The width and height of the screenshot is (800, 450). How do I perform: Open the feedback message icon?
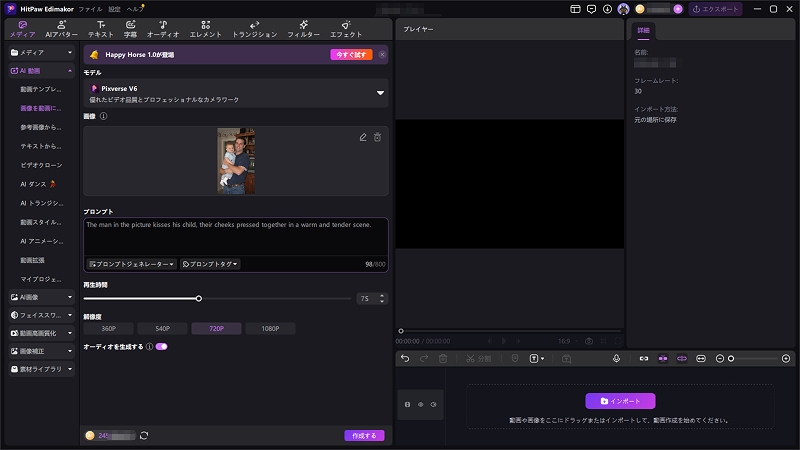591,9
